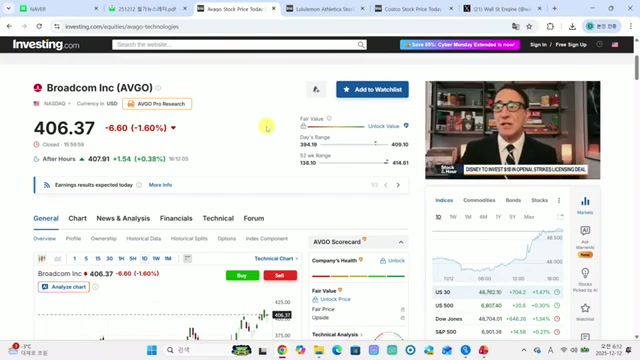Click the red Sell button
Image resolution: width=640 pixels, height=360 pixels.
point(280,276)
